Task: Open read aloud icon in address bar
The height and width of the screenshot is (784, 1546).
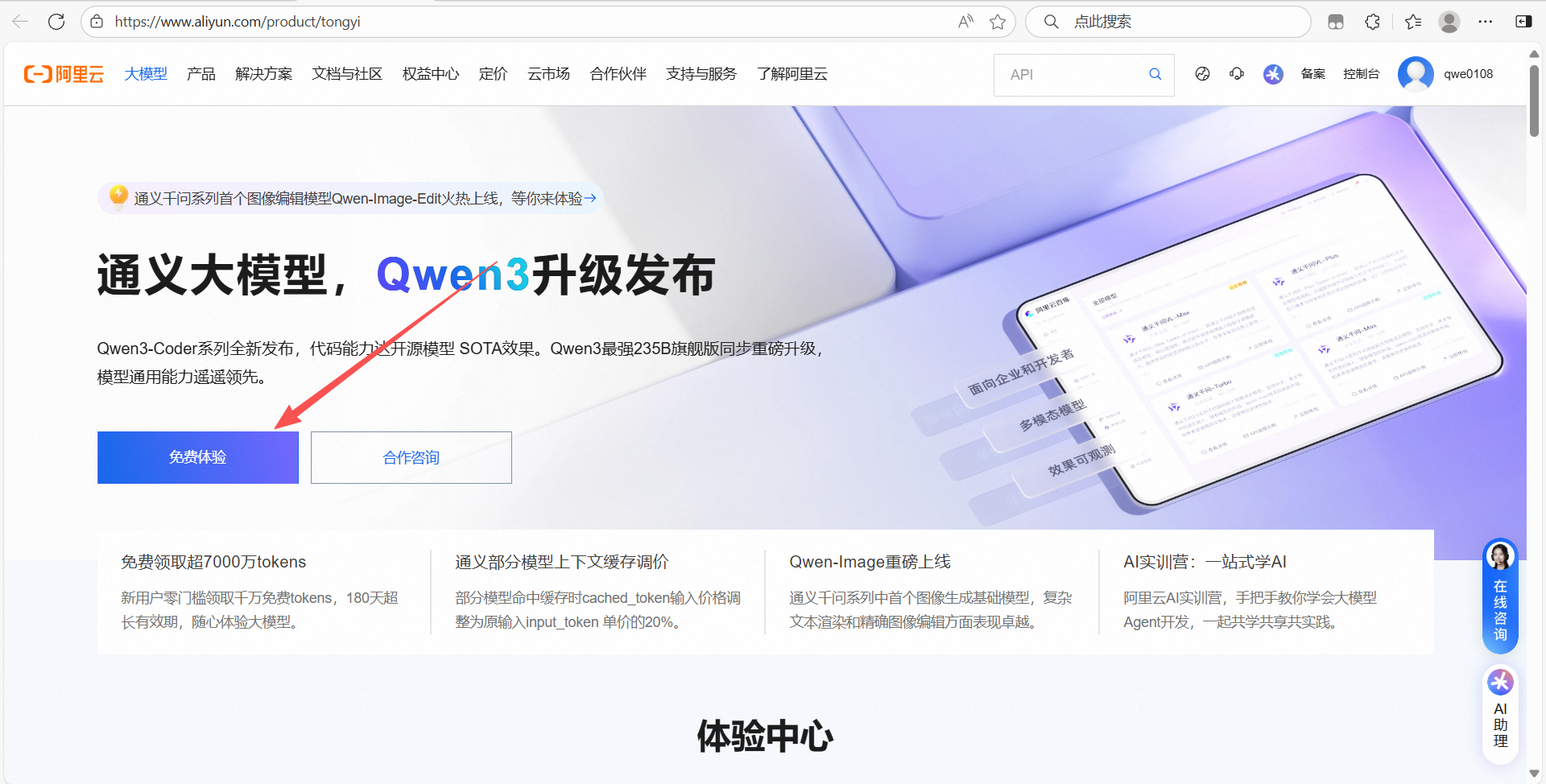Action: coord(965,22)
